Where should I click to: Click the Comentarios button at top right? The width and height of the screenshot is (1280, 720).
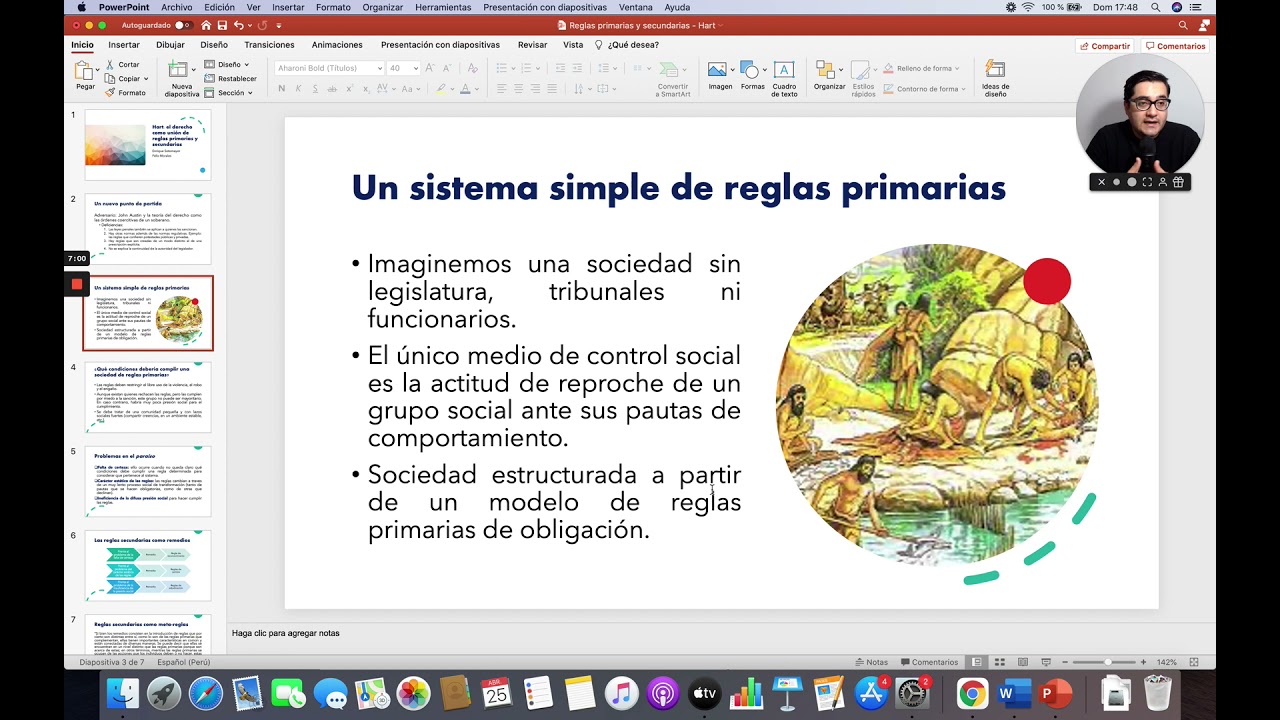1175,46
